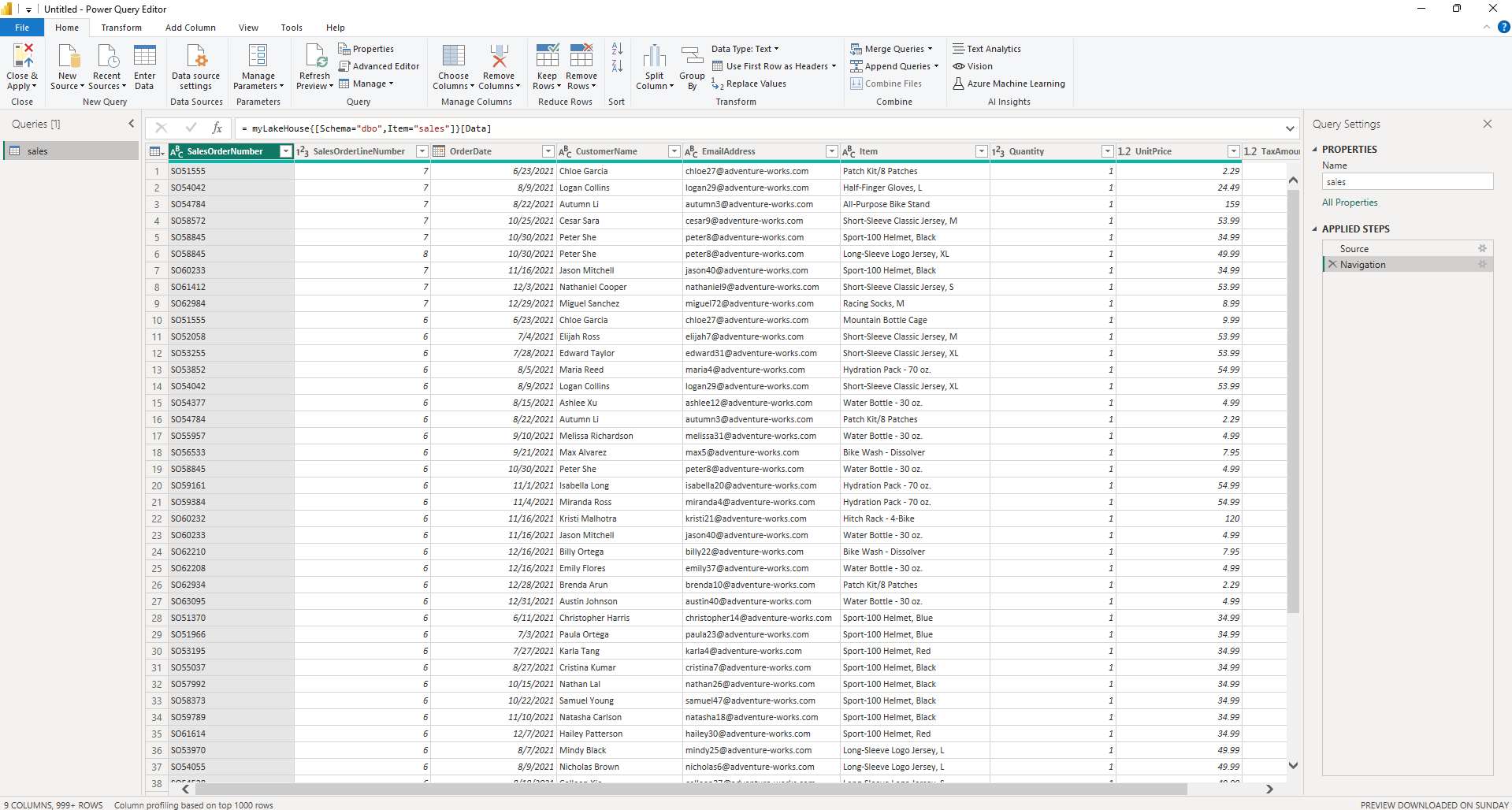The height and width of the screenshot is (810, 1512).
Task: Open the SalesOrderNumber column filter dropdown
Action: [285, 150]
